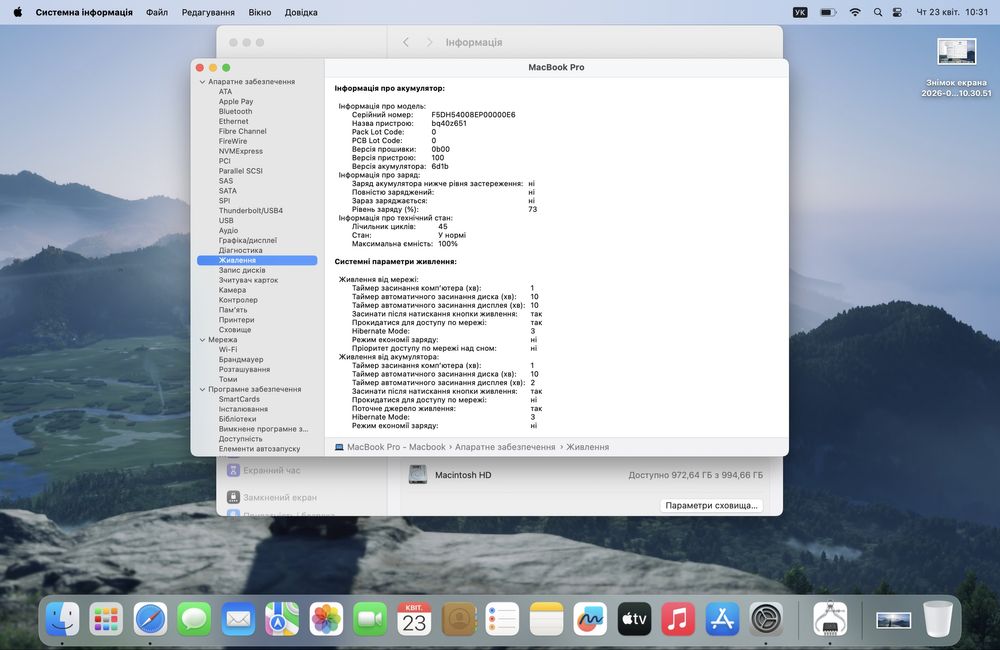The image size is (1000, 650).
Task: Open the Файл menu
Action: 157,12
